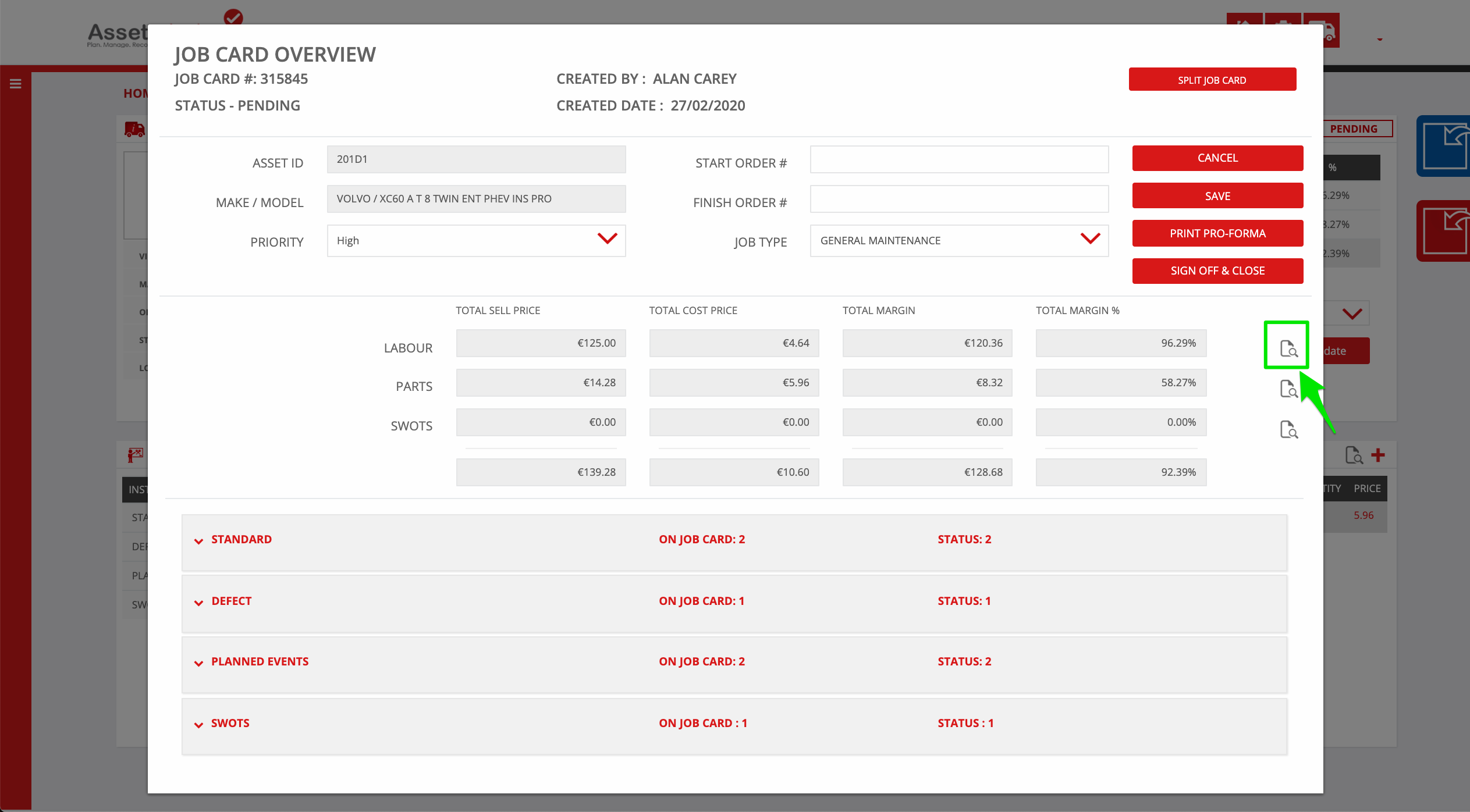The width and height of the screenshot is (1470, 812).
Task: Click SWOTS row's ON JOB CARD : 1
Action: coord(703,723)
